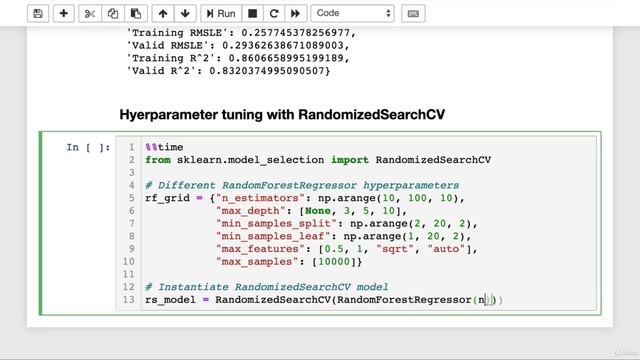Paste cells below icon
Screen dimensions: 640x360
pos(136,13)
